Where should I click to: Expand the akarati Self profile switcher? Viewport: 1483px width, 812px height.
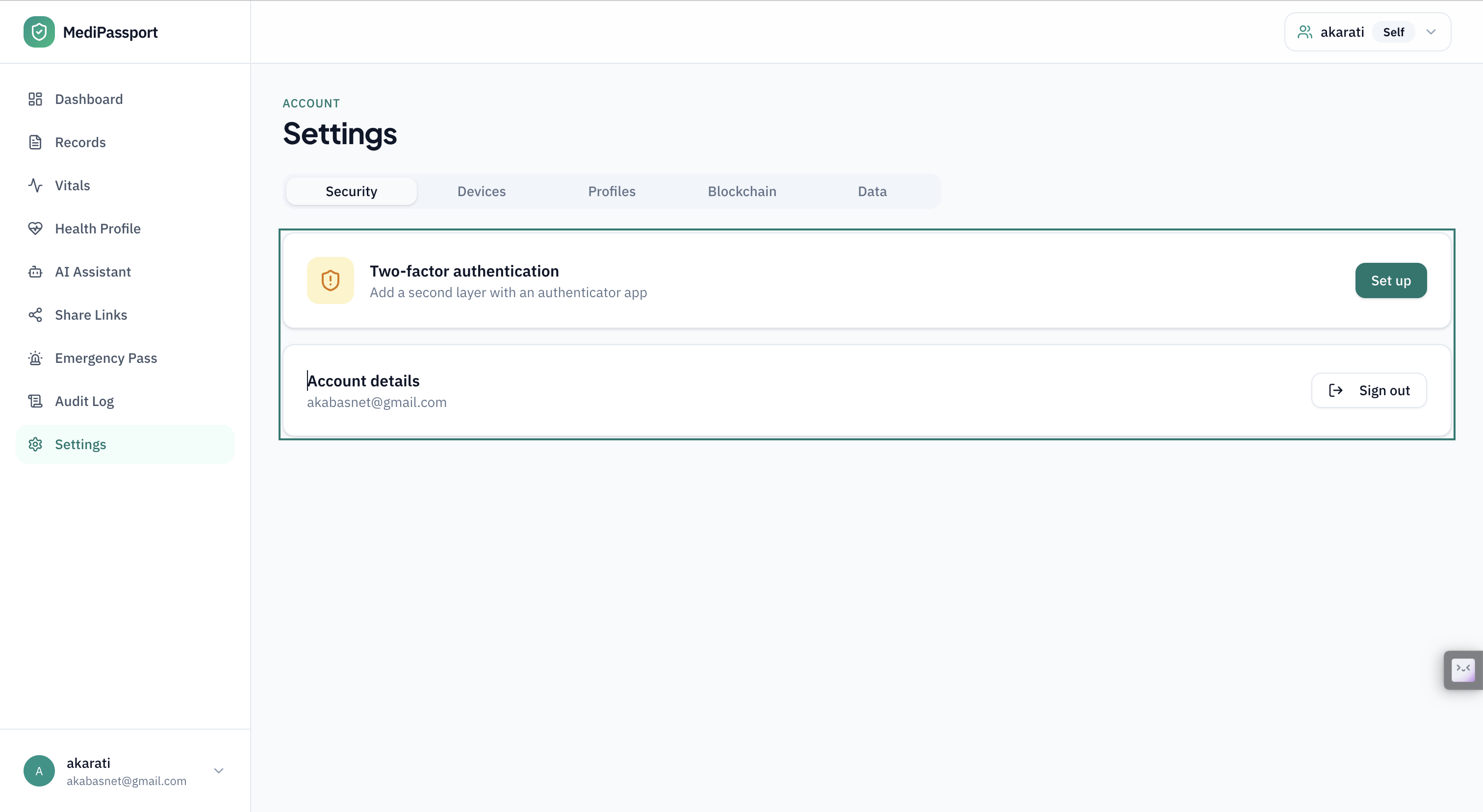point(1367,32)
